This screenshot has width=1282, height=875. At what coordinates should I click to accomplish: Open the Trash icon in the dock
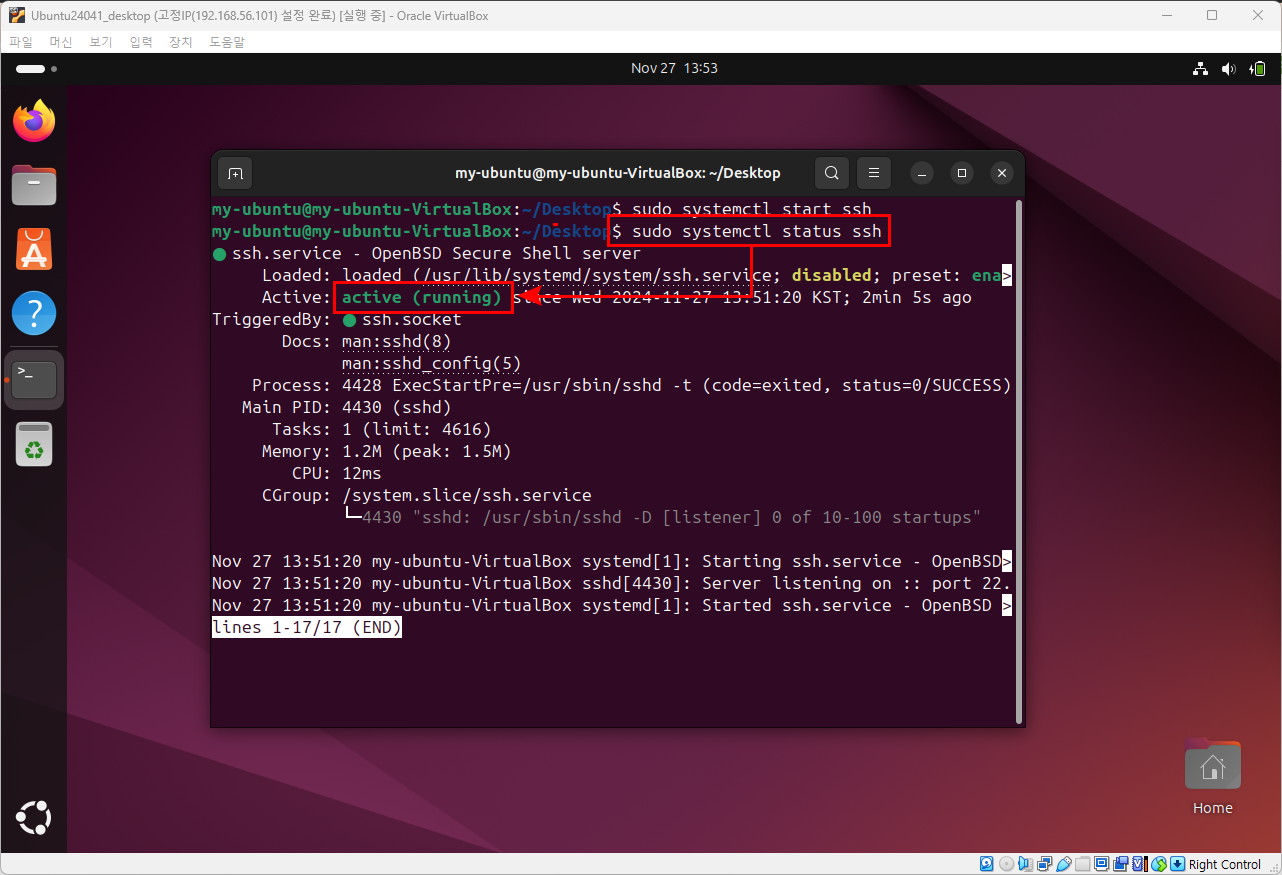click(x=34, y=444)
